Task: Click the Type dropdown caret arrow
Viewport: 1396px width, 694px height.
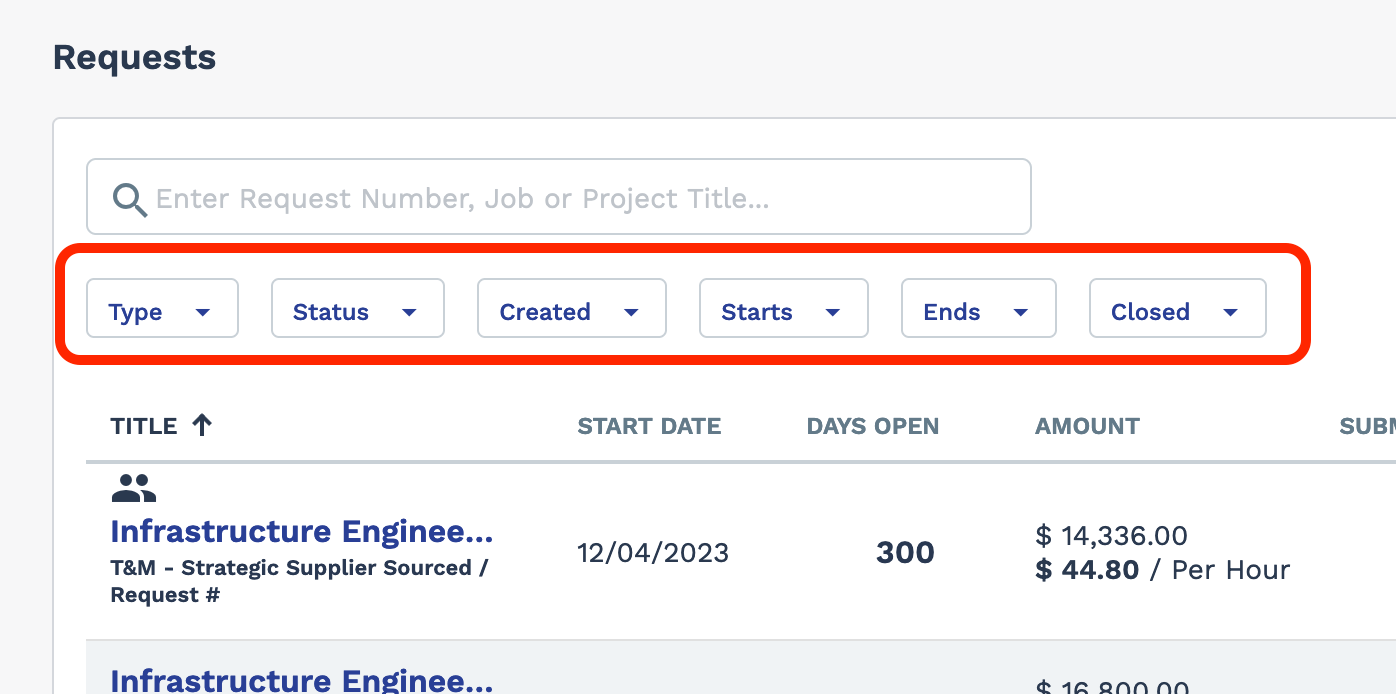Action: (x=203, y=313)
